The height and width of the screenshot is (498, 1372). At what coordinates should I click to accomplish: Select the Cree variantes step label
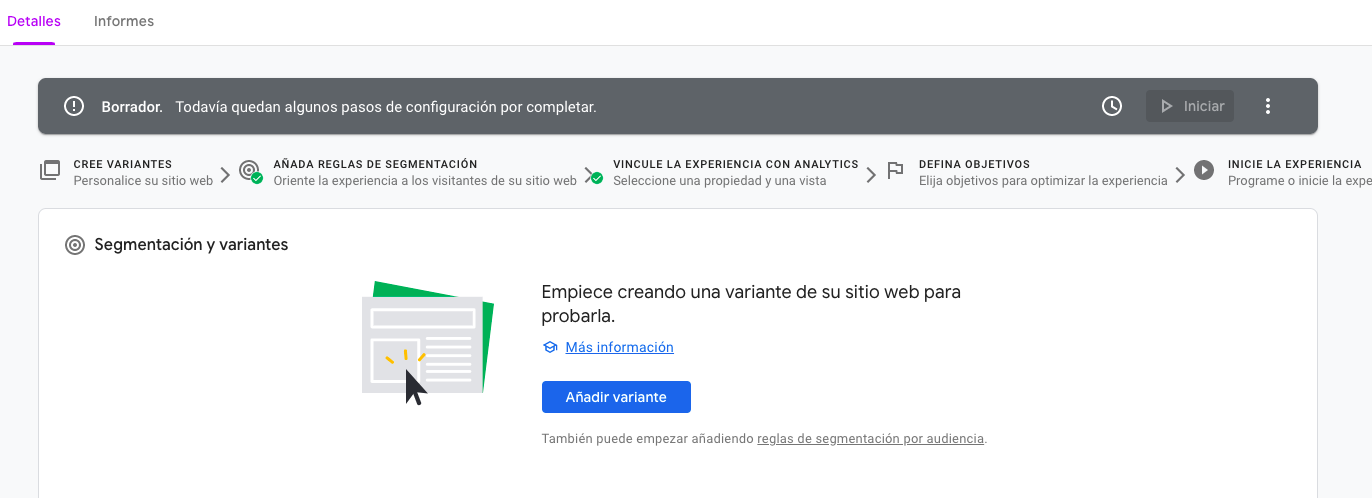click(x=123, y=164)
